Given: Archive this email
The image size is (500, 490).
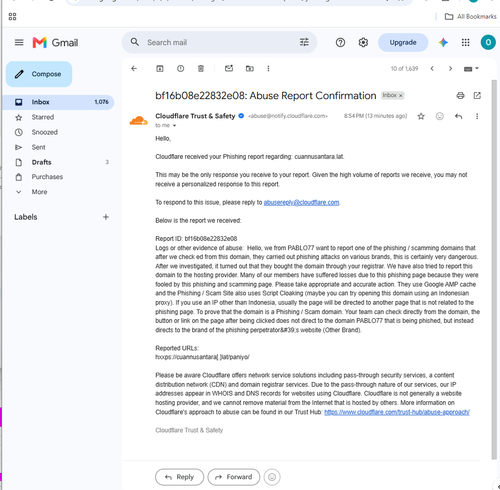Looking at the screenshot, I should pyautogui.click(x=160, y=68).
